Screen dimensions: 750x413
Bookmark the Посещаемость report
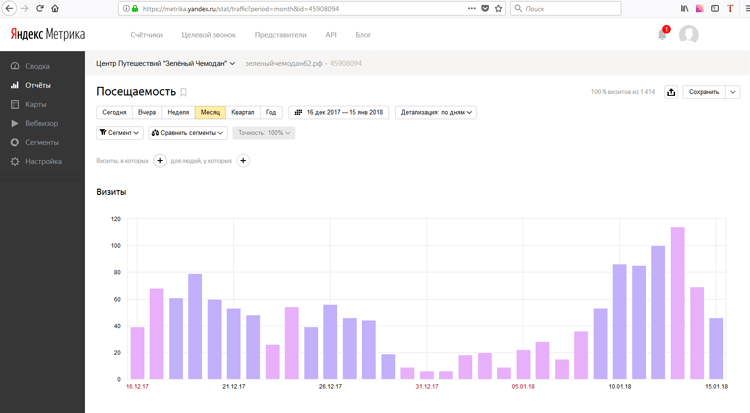pos(183,92)
